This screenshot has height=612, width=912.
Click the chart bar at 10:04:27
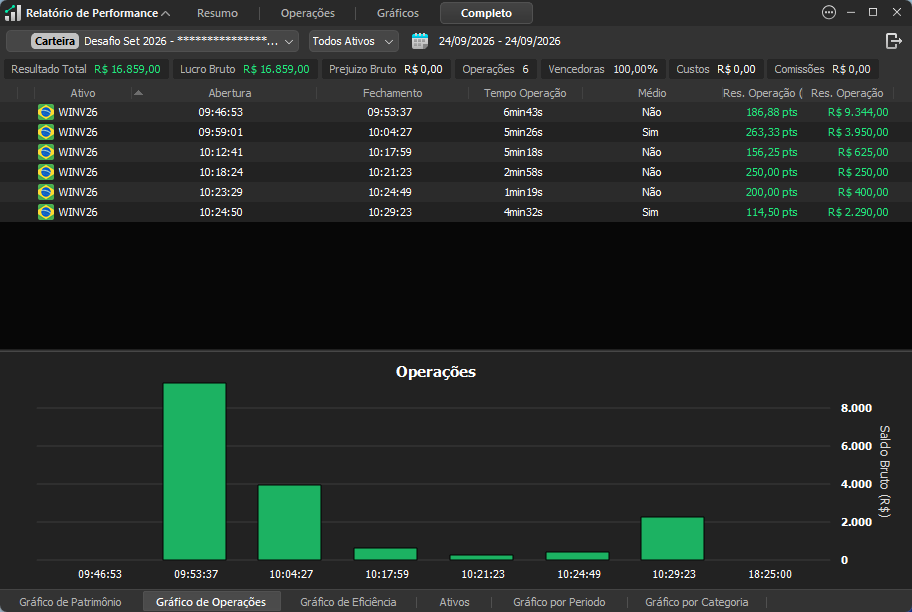[x=290, y=522]
